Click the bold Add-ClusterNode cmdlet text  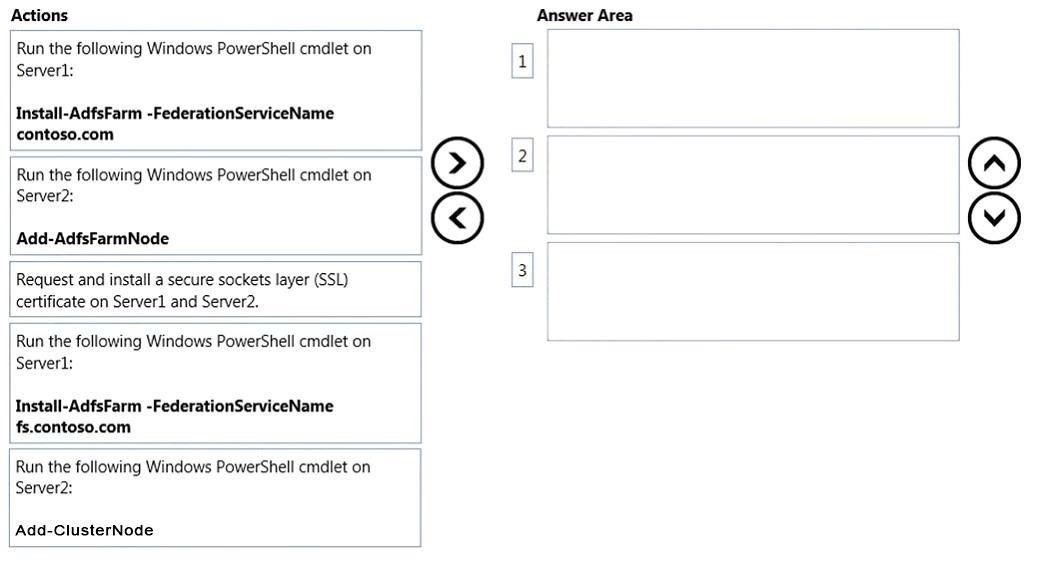coord(84,530)
